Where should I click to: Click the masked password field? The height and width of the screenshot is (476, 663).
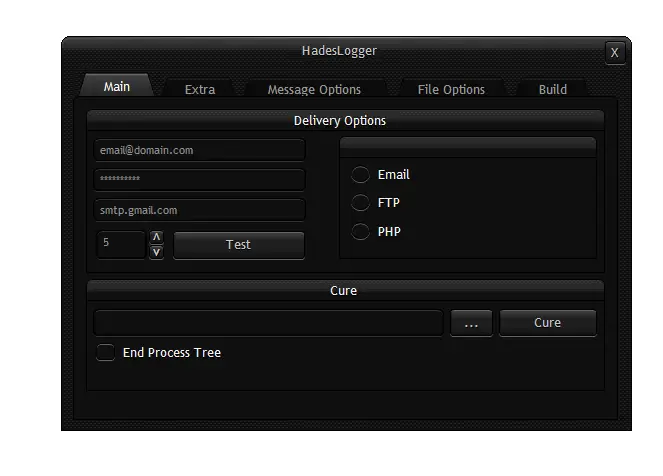point(199,179)
